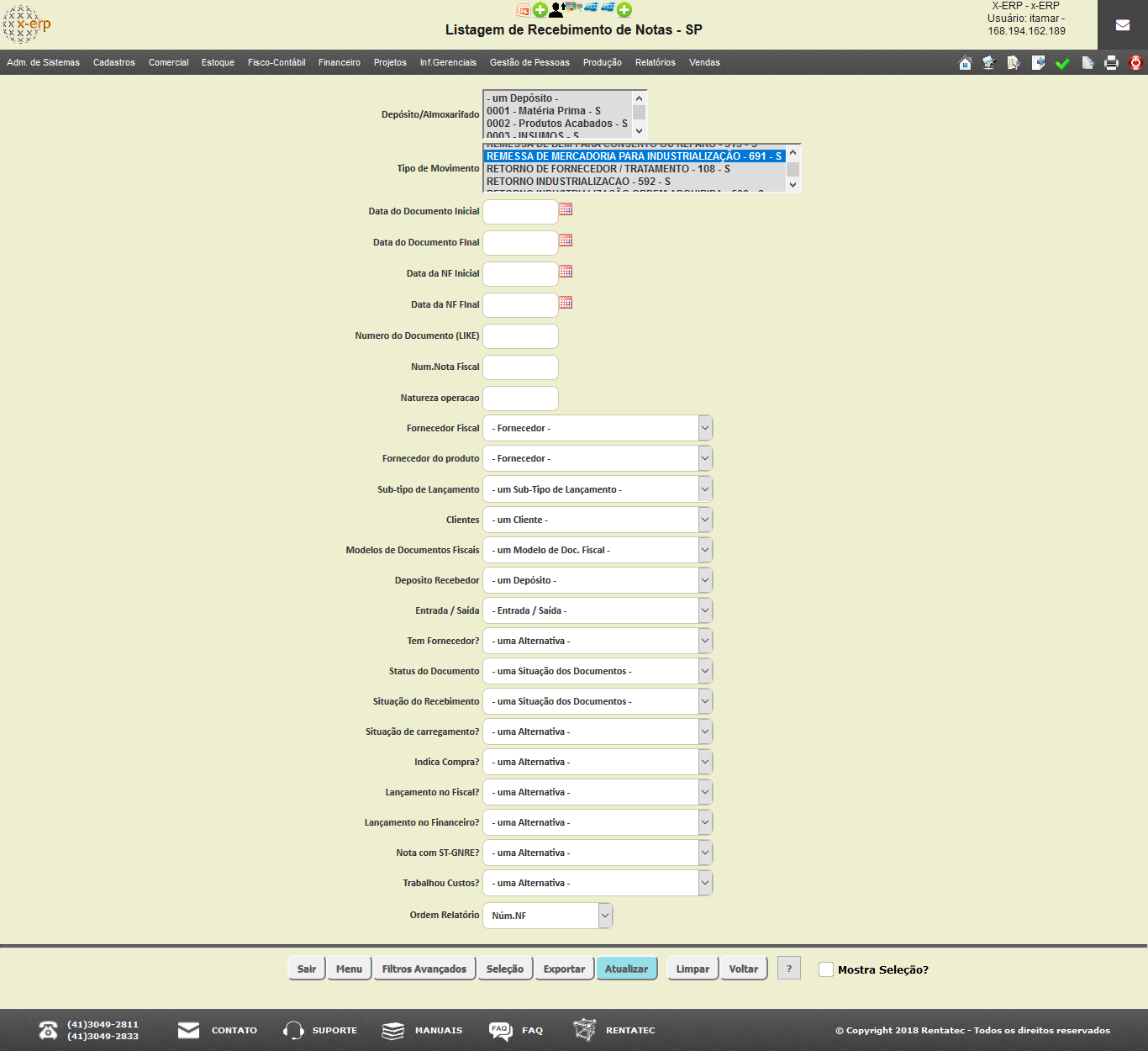1148x1051 pixels.
Task: Click the orange PowerPoint-style icon at top
Action: point(524,10)
